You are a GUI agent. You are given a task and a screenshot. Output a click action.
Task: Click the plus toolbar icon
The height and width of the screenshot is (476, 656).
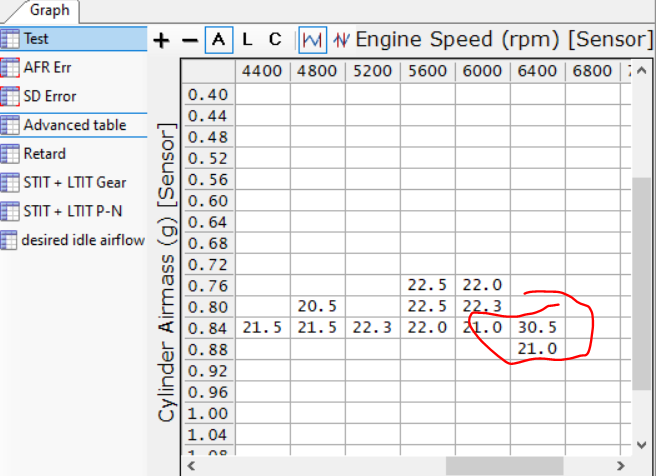[x=161, y=40]
